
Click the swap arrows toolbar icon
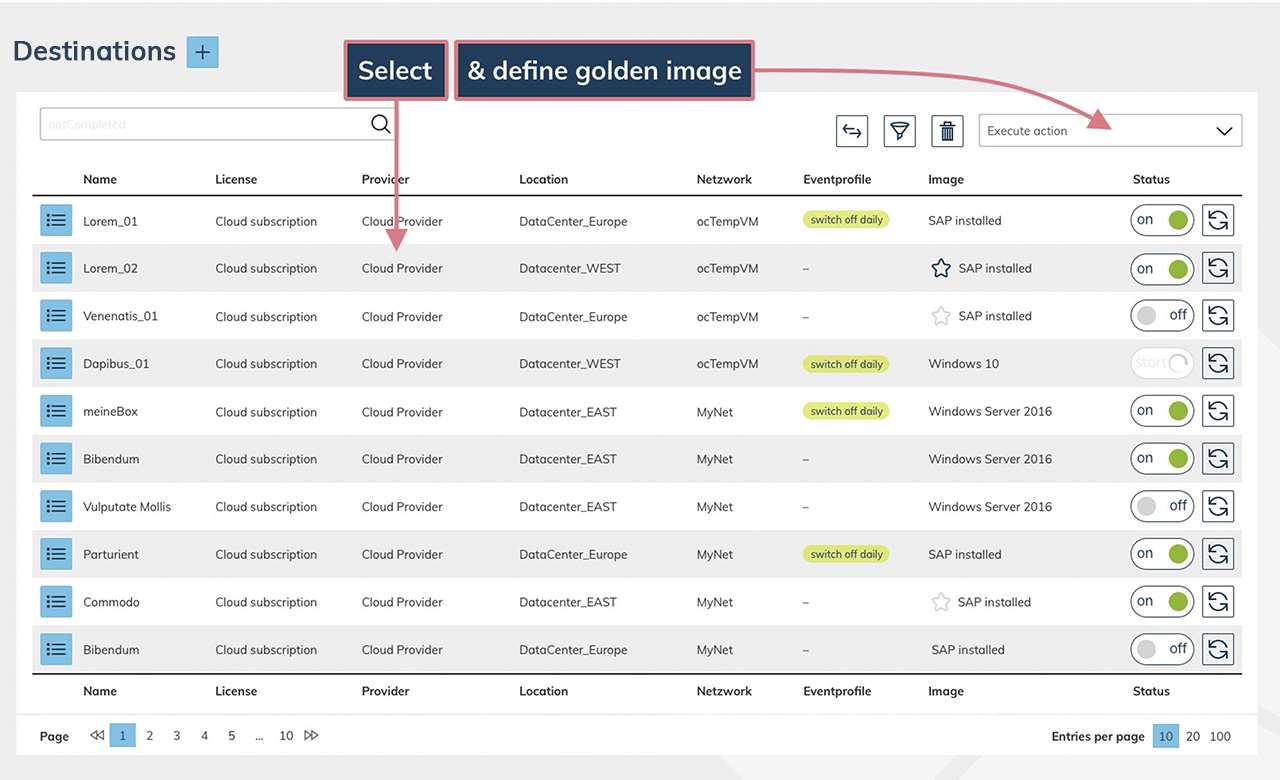click(852, 131)
